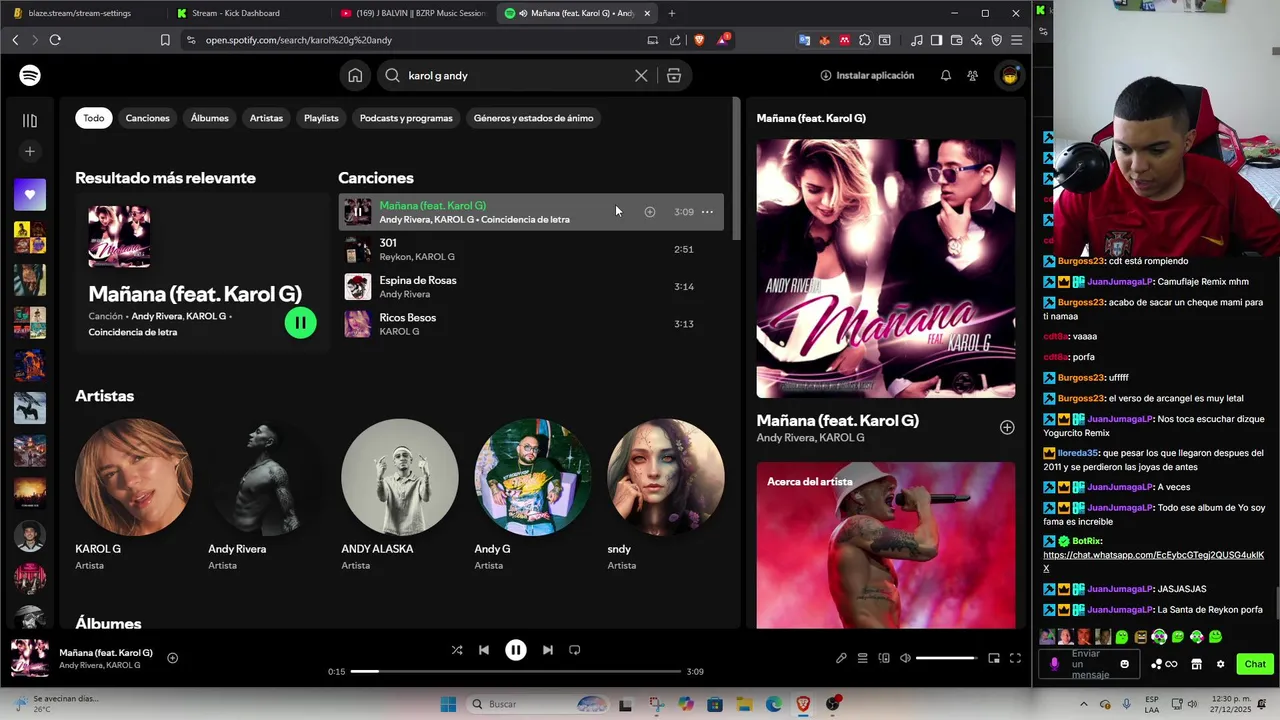The image size is (1280, 720).
Task: Seek in the song progress bar
Action: [515, 672]
